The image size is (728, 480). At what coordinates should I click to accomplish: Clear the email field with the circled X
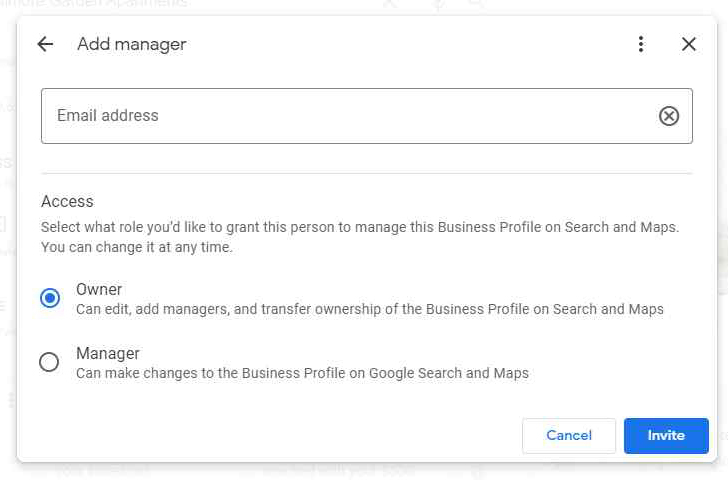(669, 116)
